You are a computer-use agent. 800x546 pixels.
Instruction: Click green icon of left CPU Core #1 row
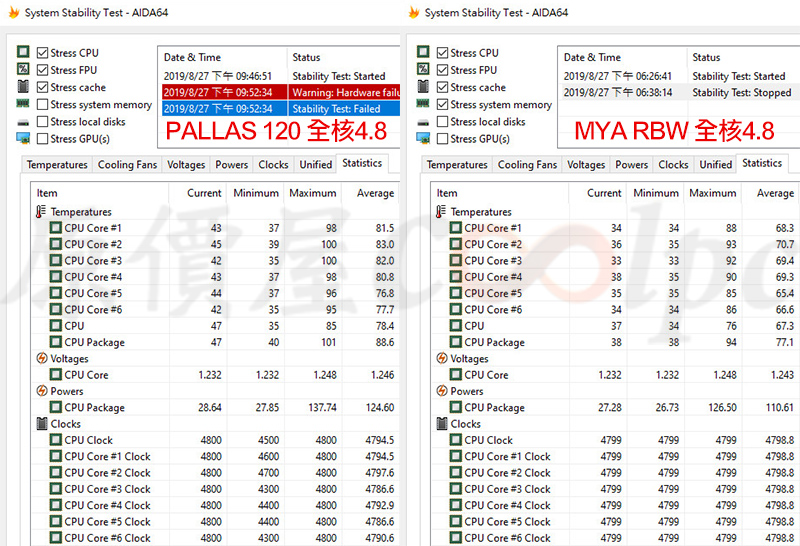tap(56, 228)
